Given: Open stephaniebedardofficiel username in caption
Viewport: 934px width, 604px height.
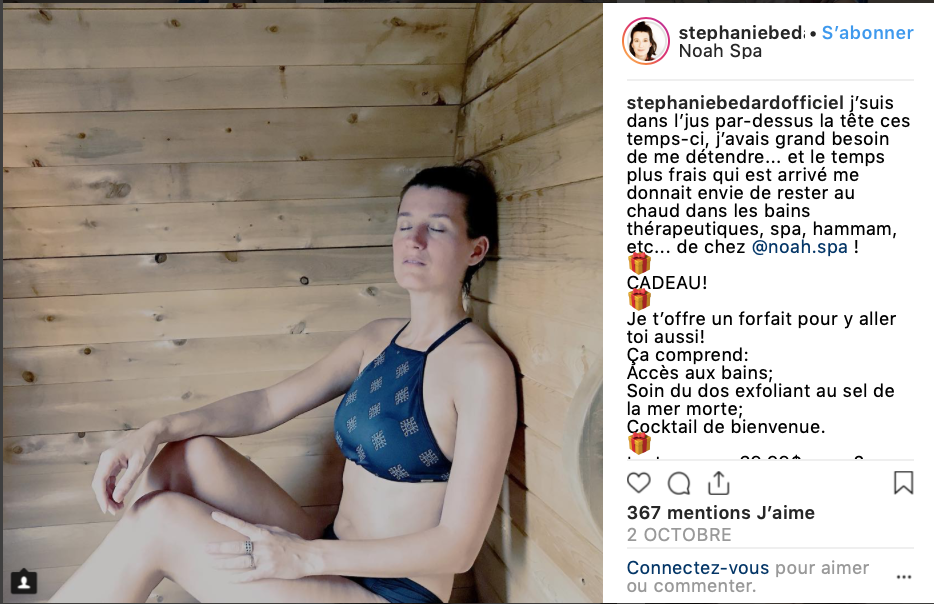Looking at the screenshot, I should (x=735, y=102).
